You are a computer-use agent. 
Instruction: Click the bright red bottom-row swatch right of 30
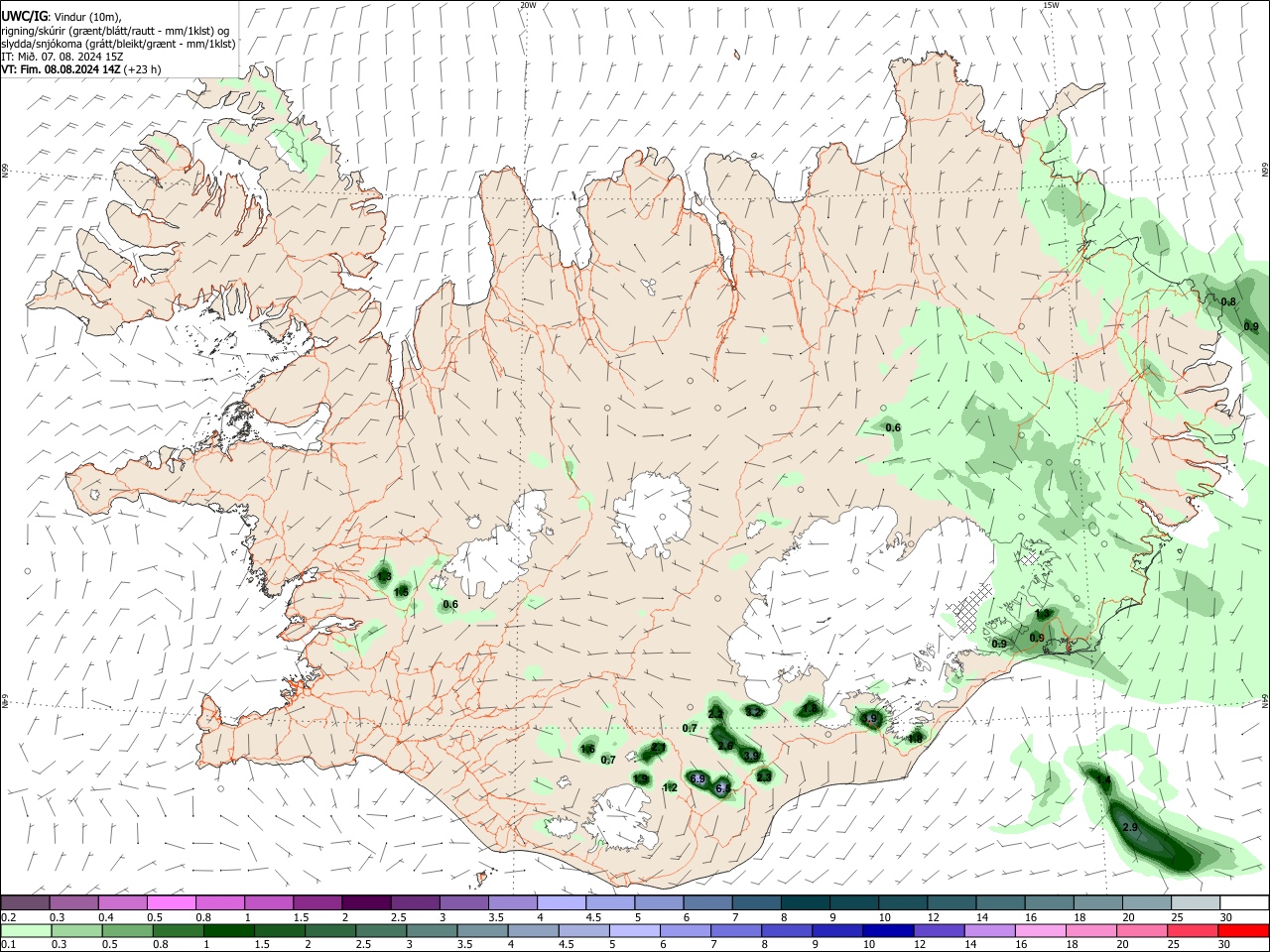pos(1242,930)
